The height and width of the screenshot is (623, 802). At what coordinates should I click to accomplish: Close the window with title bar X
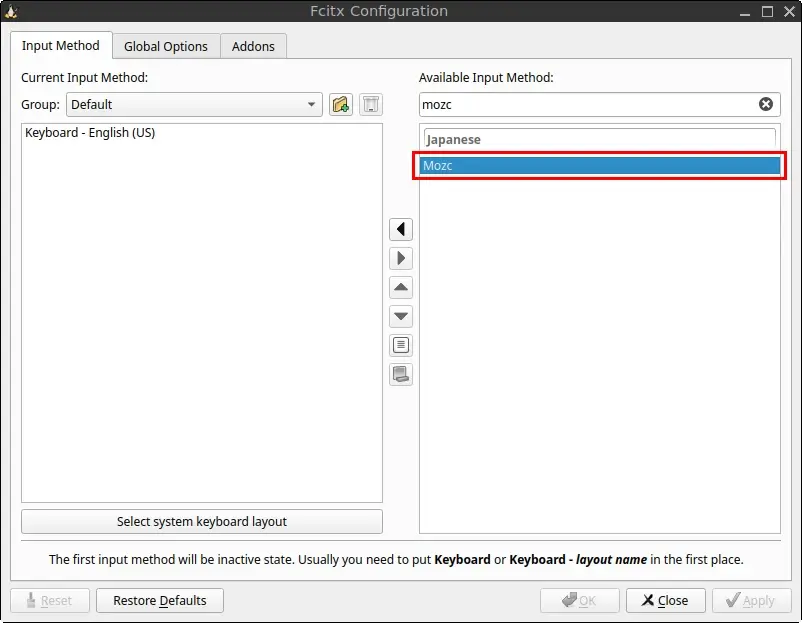[789, 11]
